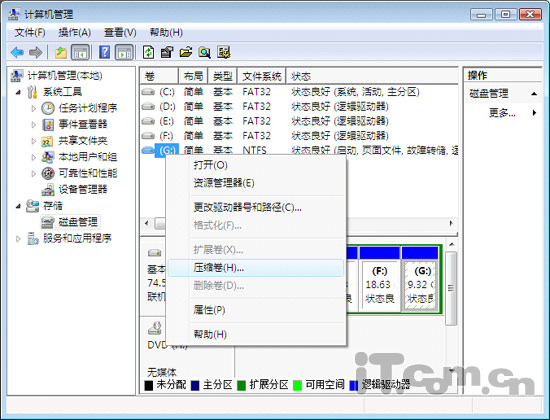Click the open folder toolbar icon
Image resolution: width=550 pixels, height=420 pixels.
pyautogui.click(x=186, y=53)
